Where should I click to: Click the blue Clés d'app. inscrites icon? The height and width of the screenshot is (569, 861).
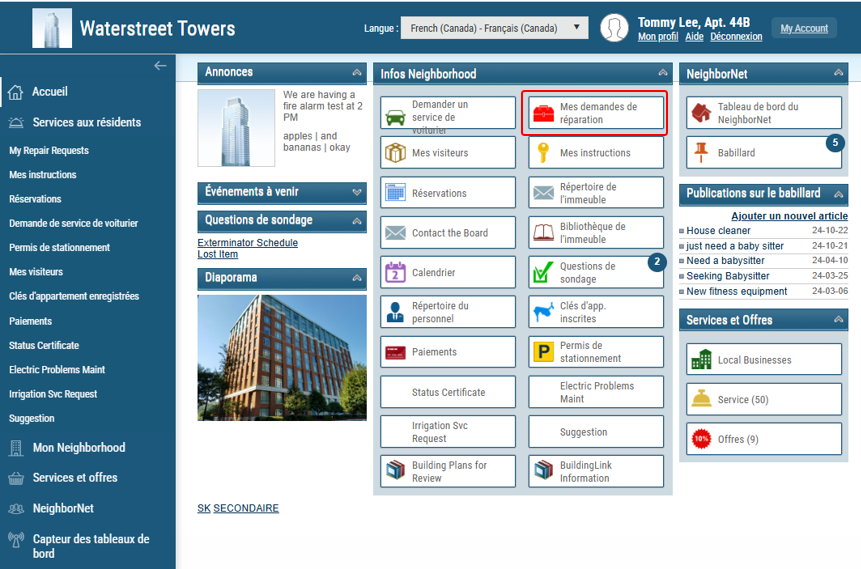point(544,312)
